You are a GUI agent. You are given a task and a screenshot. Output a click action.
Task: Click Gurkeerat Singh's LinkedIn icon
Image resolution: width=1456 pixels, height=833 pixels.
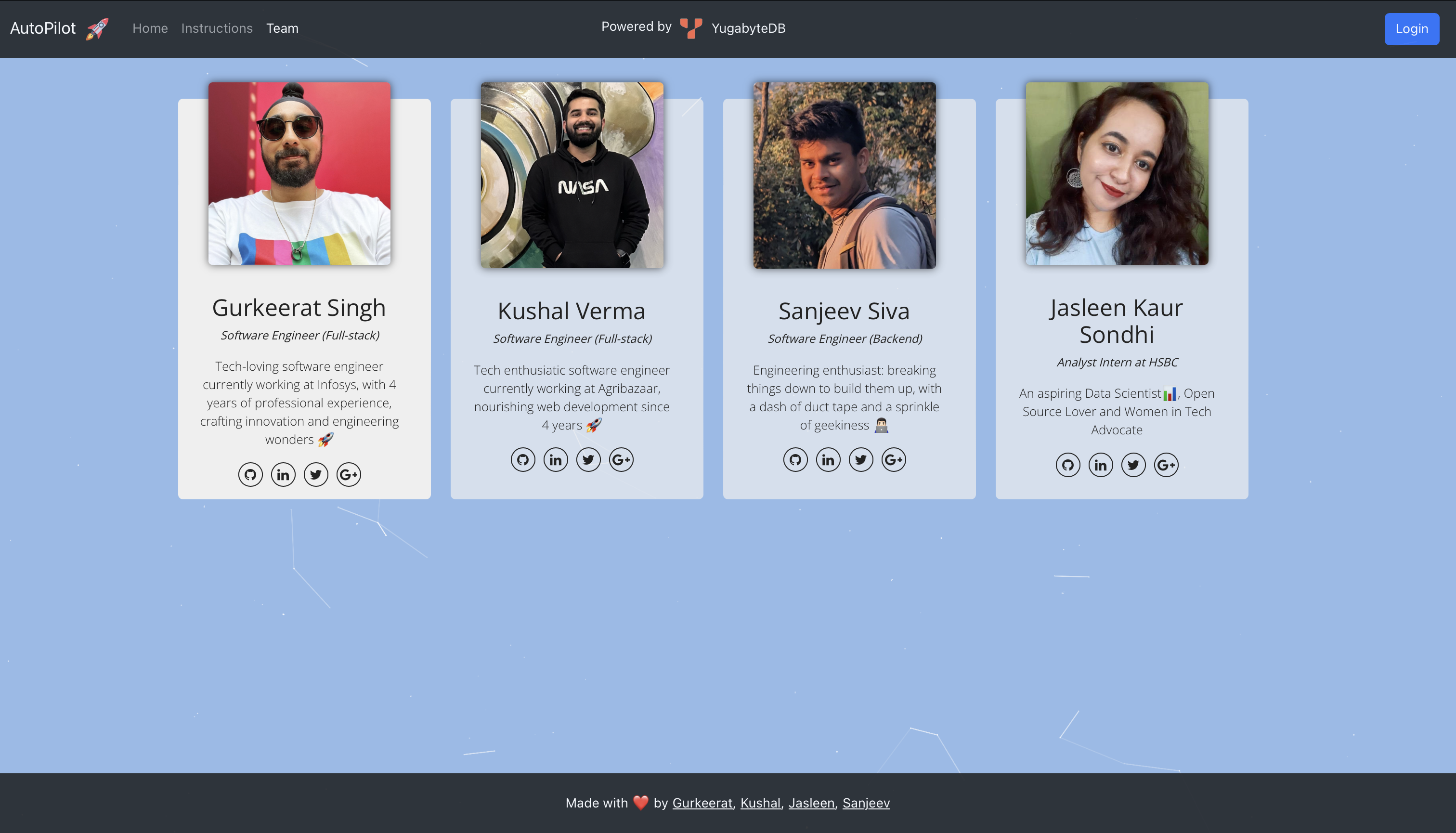click(x=283, y=474)
